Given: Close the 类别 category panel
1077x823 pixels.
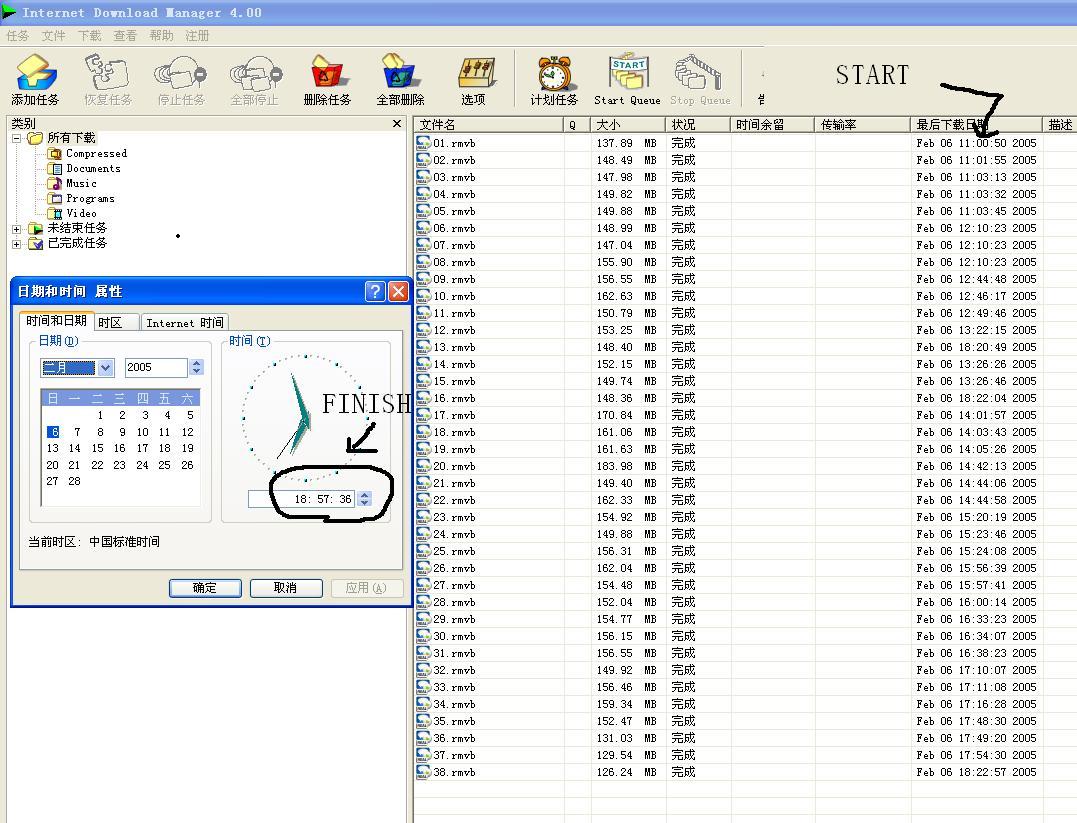Looking at the screenshot, I should pos(397,124).
